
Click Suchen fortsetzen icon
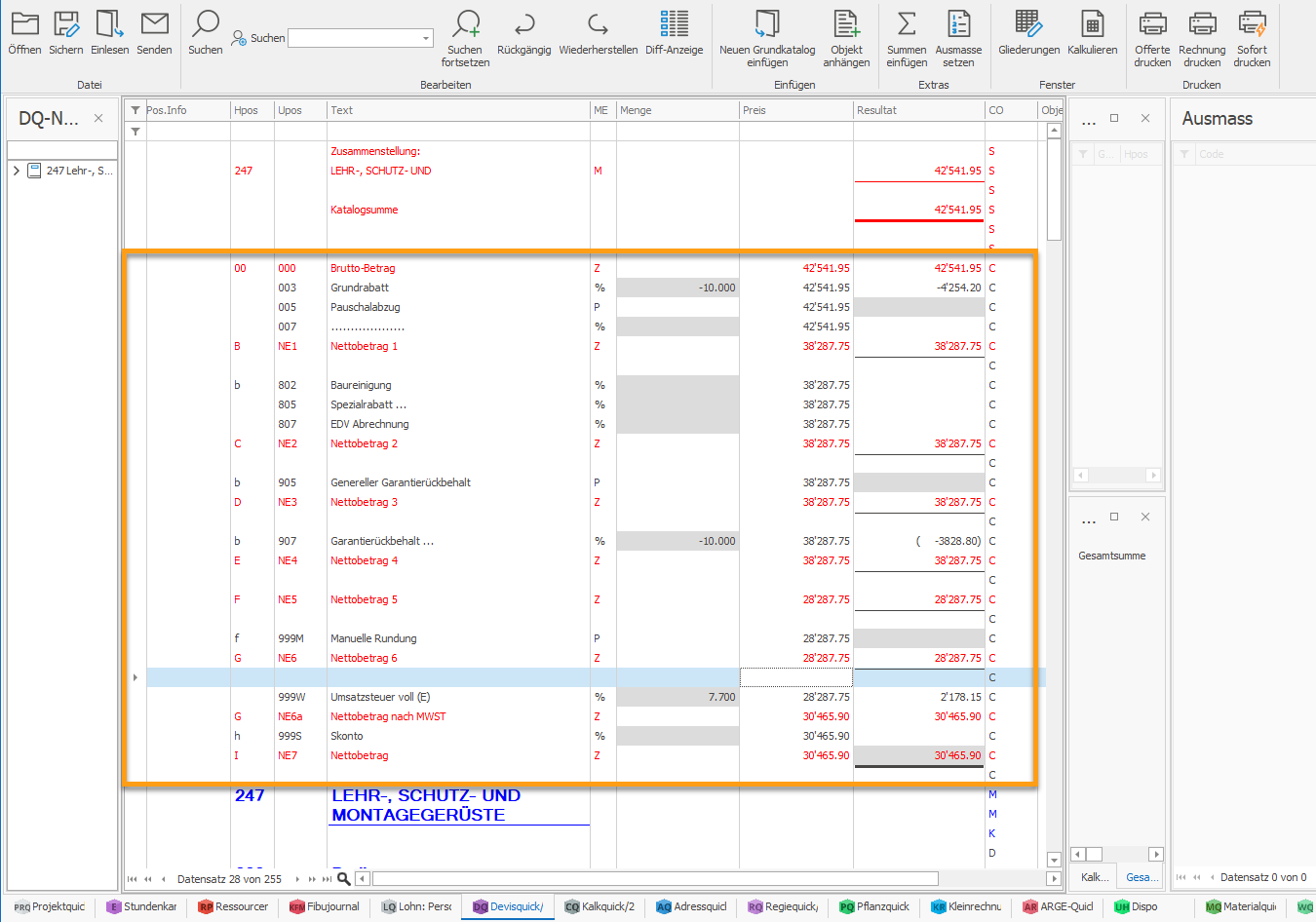pos(466,23)
